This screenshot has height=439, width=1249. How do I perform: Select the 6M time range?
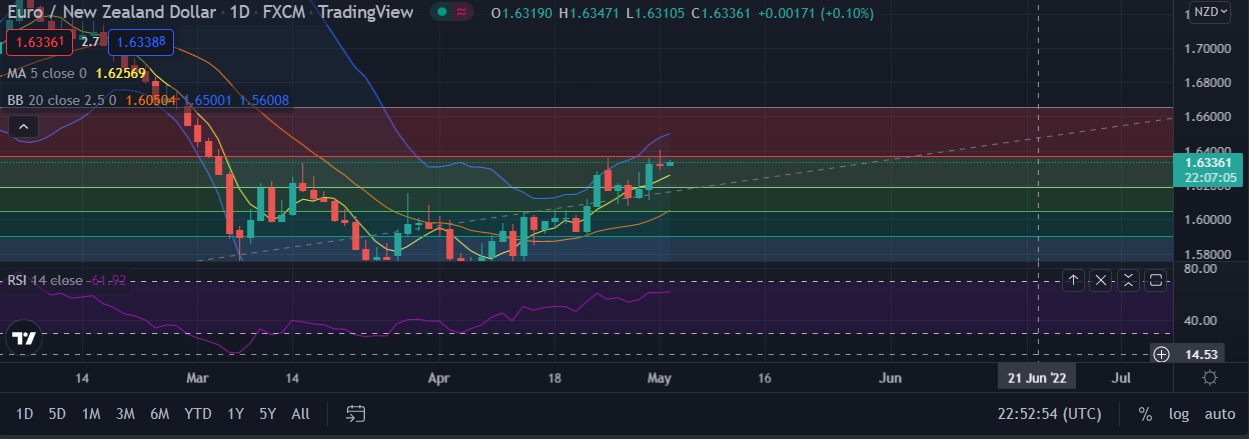pos(159,414)
